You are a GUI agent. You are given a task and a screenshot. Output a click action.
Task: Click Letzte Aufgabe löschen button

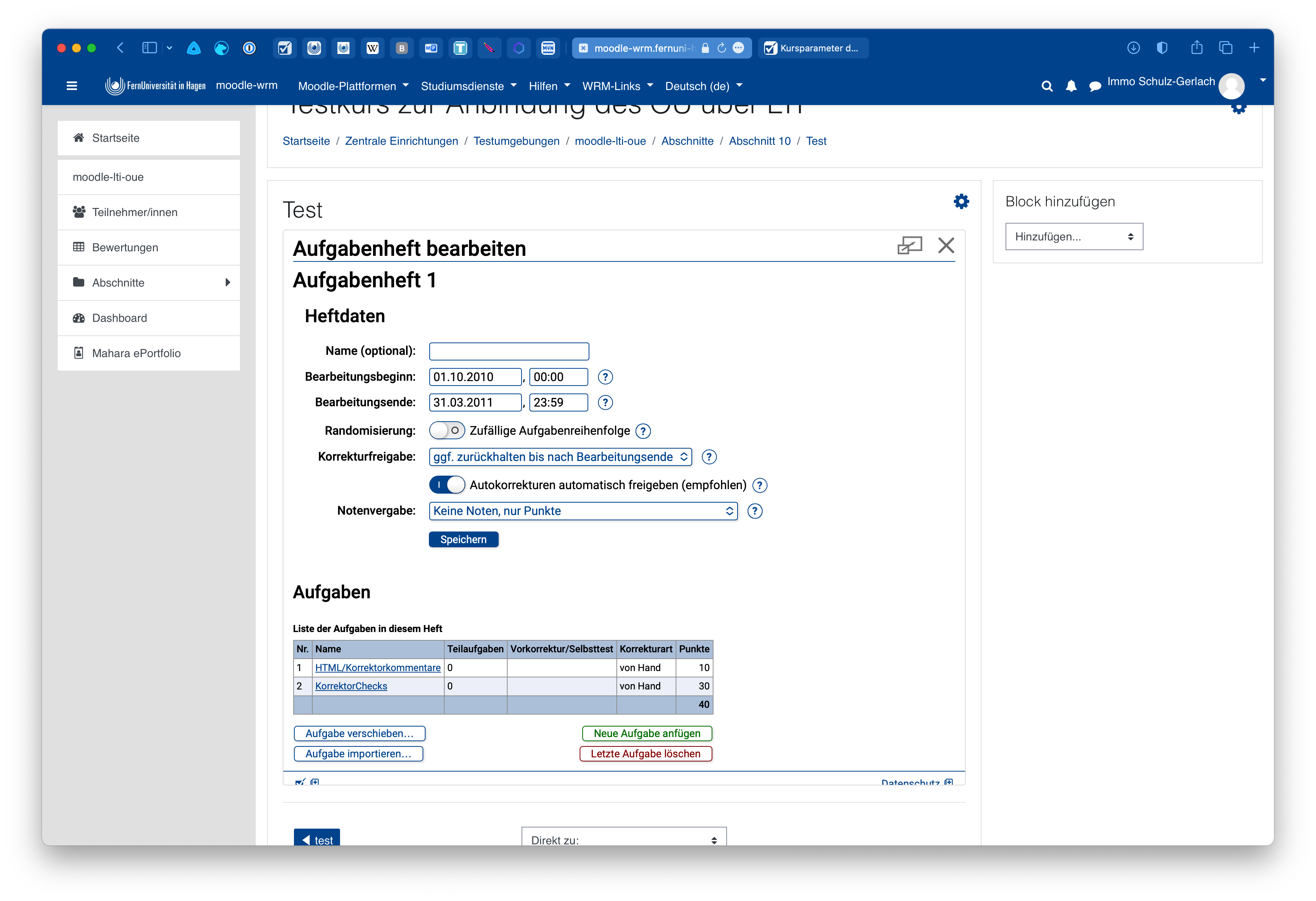tap(646, 754)
